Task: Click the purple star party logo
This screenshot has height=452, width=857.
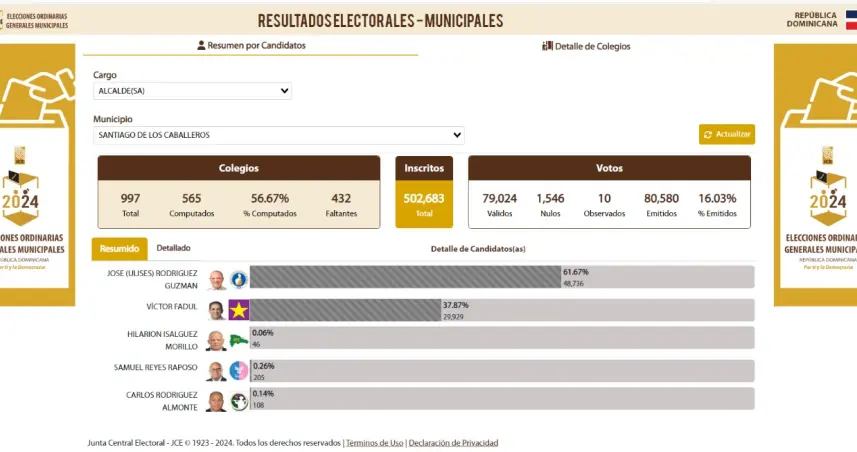Action: tap(238, 310)
